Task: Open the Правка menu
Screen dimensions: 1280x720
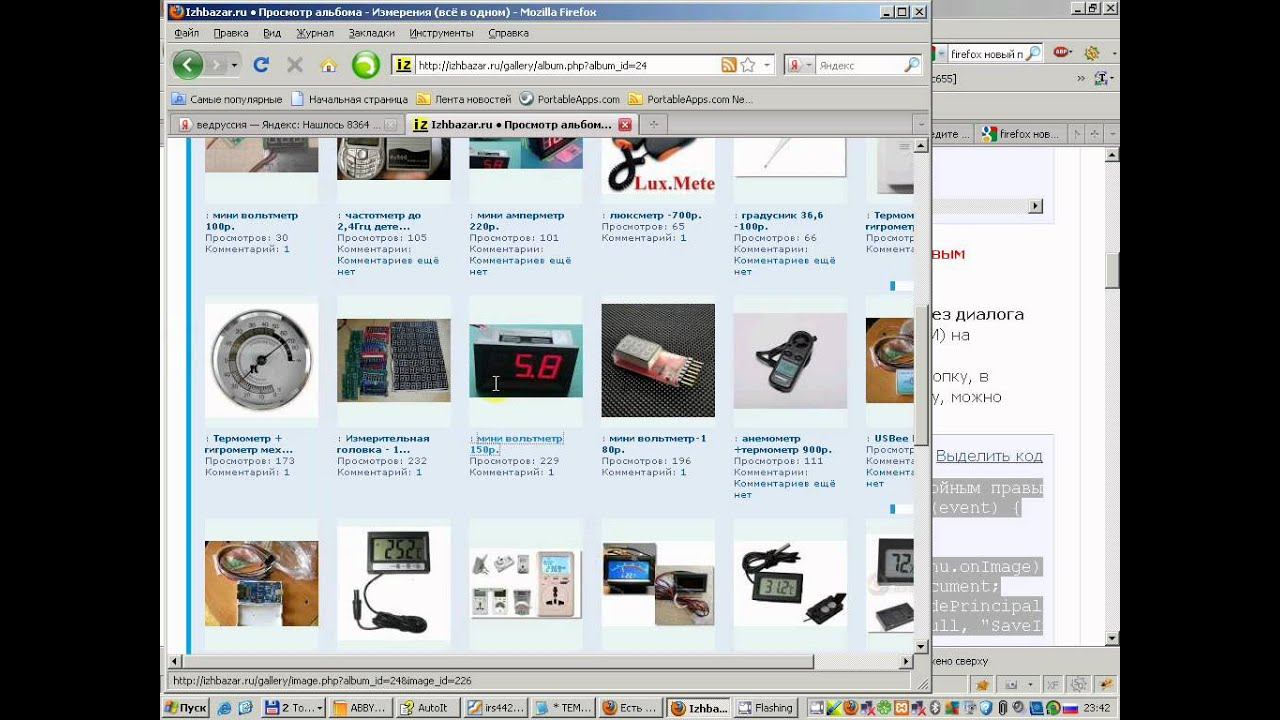Action: [x=231, y=33]
